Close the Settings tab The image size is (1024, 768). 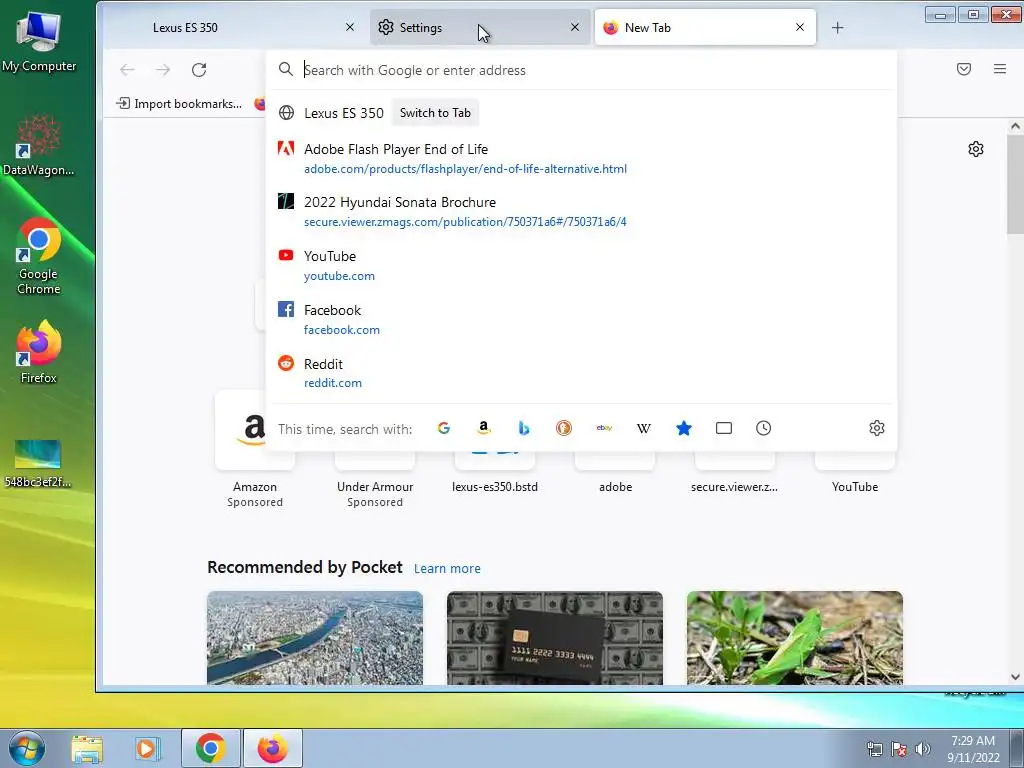click(575, 27)
